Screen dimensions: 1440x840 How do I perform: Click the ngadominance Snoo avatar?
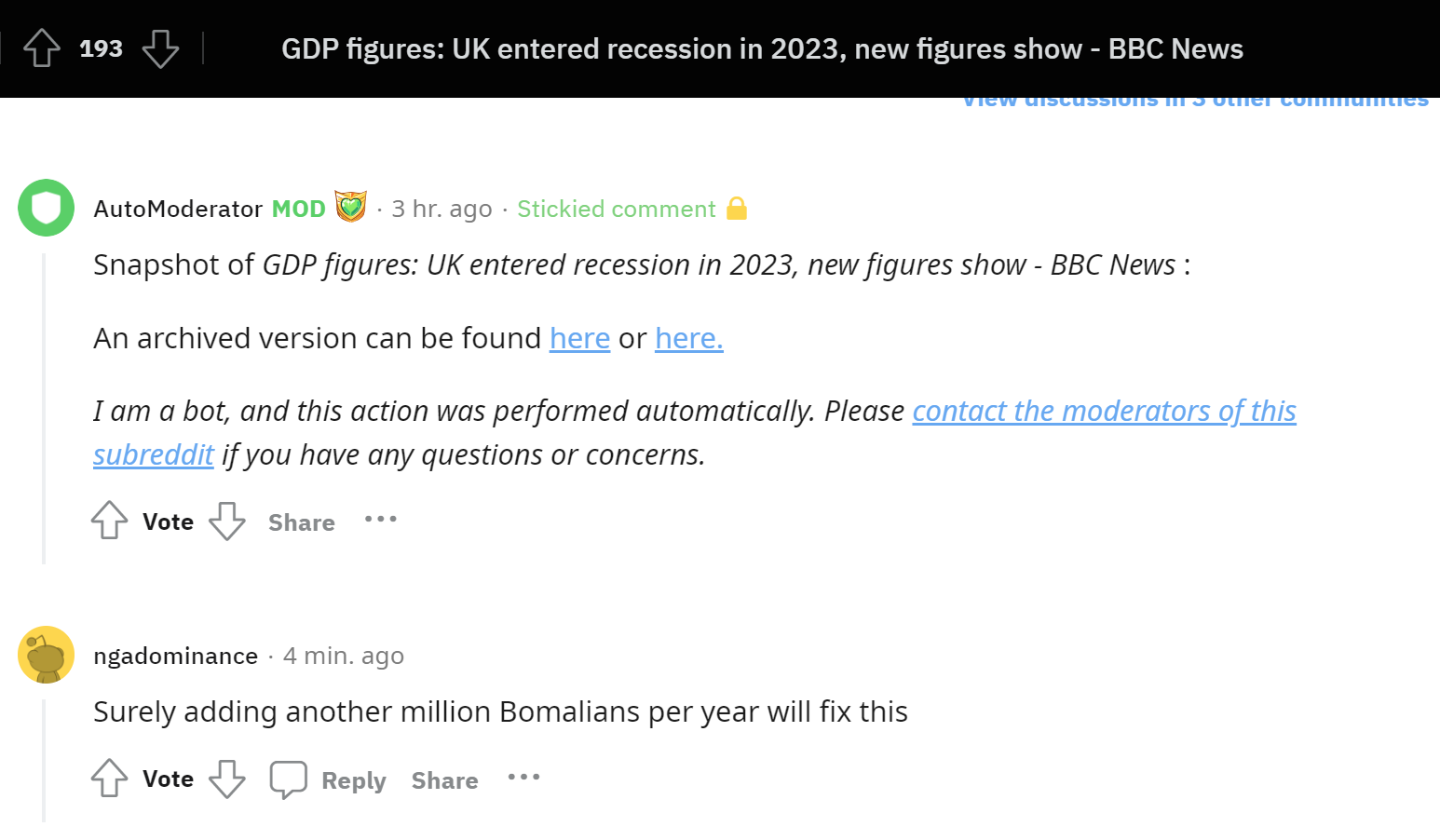(46, 655)
